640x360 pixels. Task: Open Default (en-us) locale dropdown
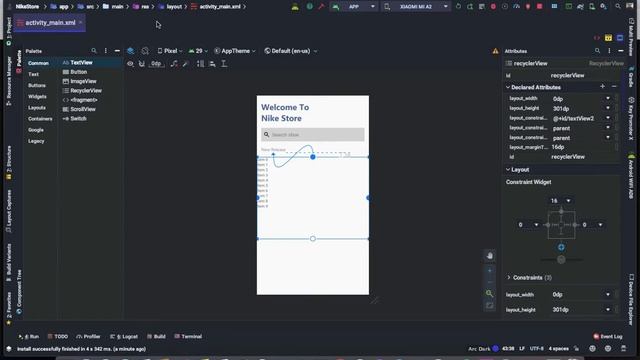[291, 51]
